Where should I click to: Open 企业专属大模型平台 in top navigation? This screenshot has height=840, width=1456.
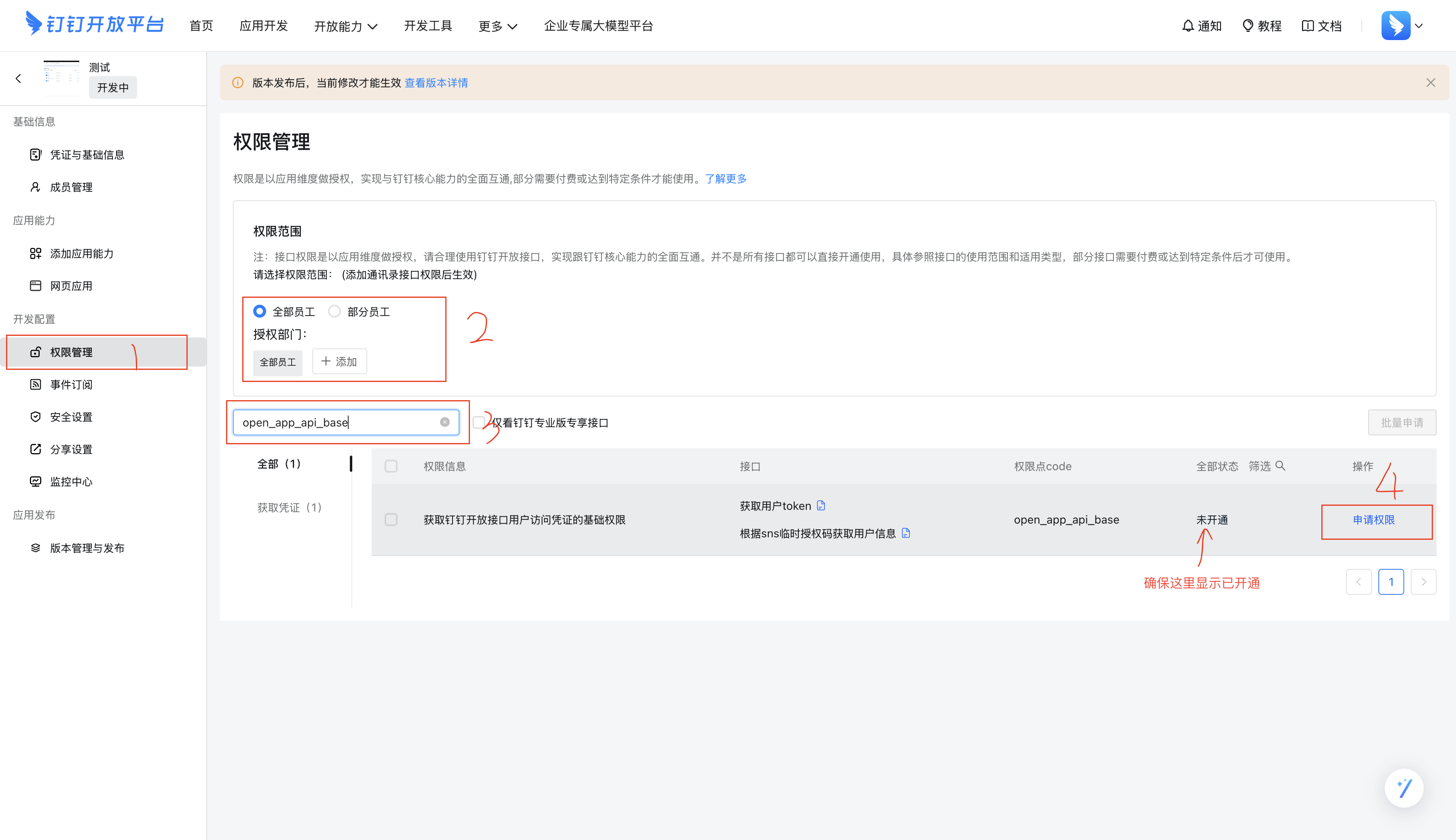click(599, 26)
